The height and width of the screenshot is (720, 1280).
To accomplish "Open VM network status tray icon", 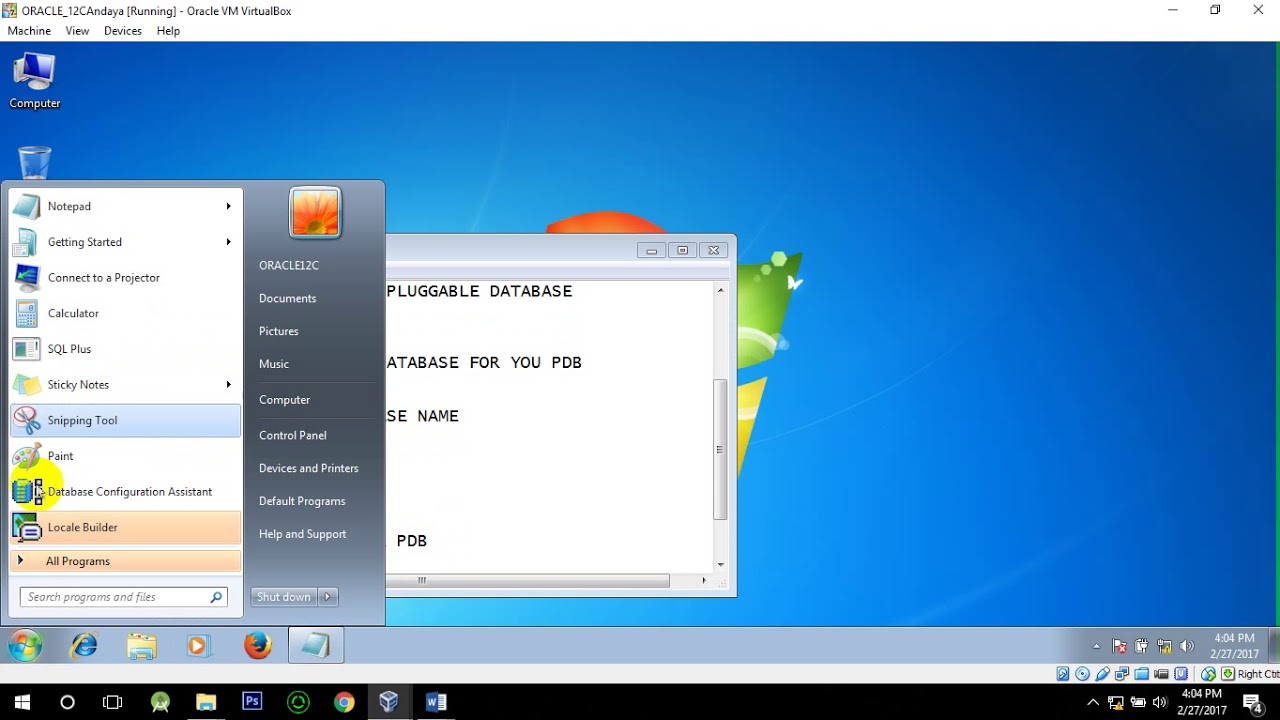I will click(x=1164, y=647).
